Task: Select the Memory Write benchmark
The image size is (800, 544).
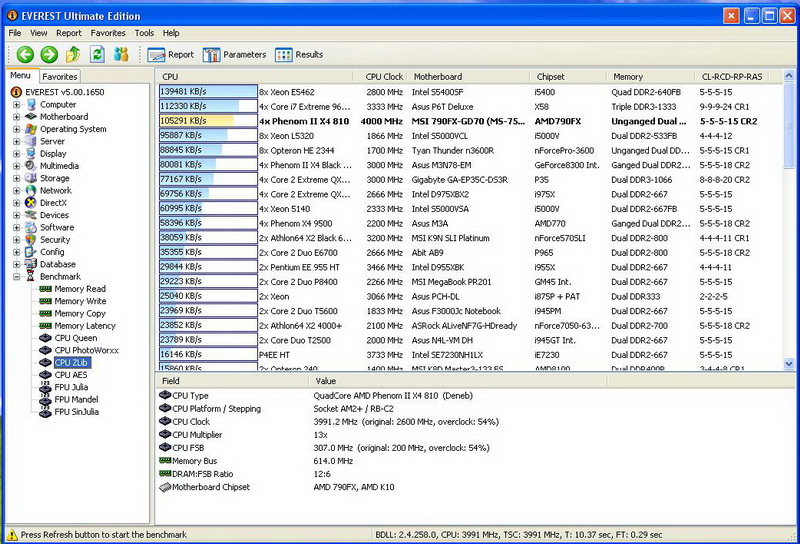Action: click(80, 301)
